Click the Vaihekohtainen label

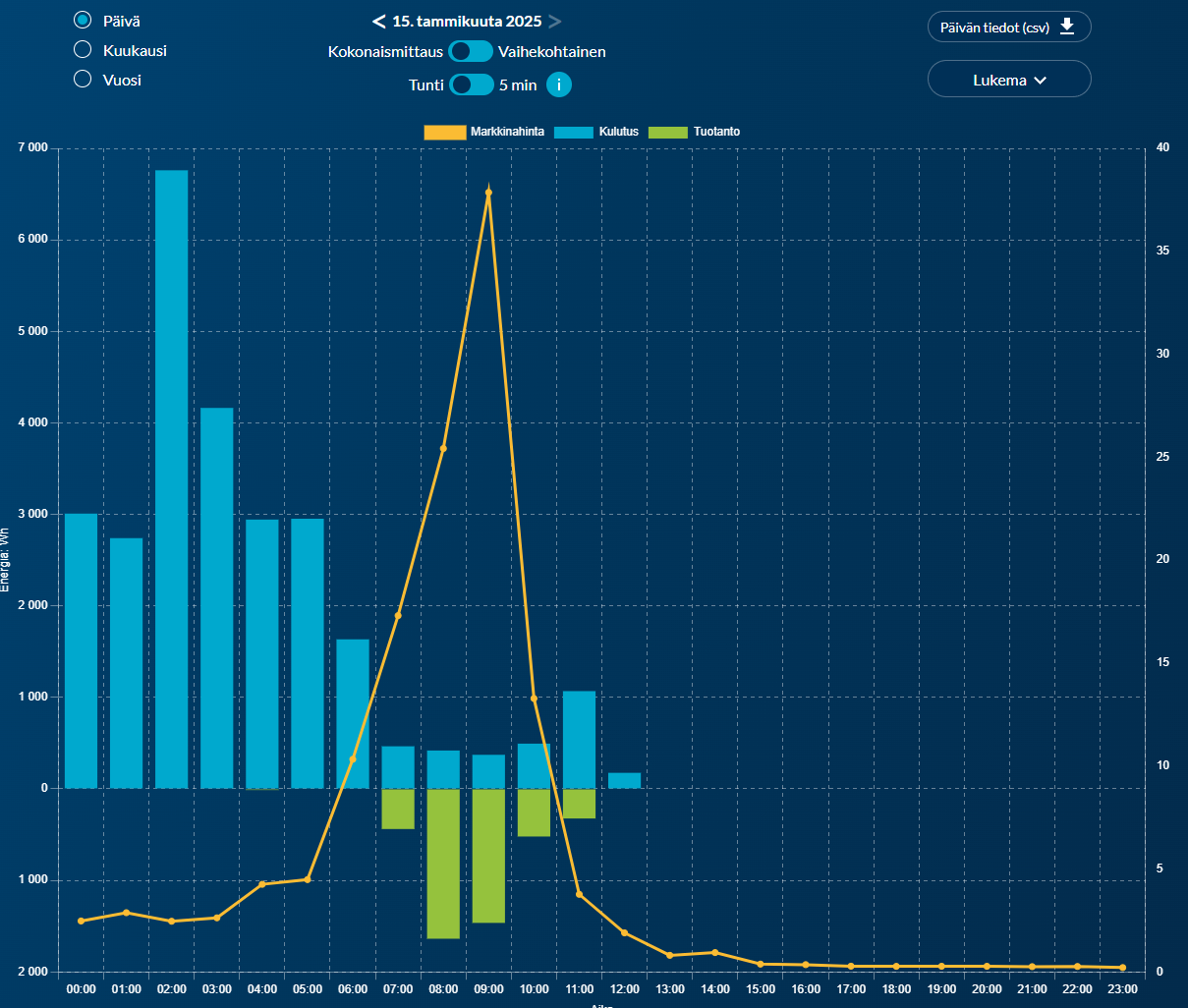(x=552, y=52)
